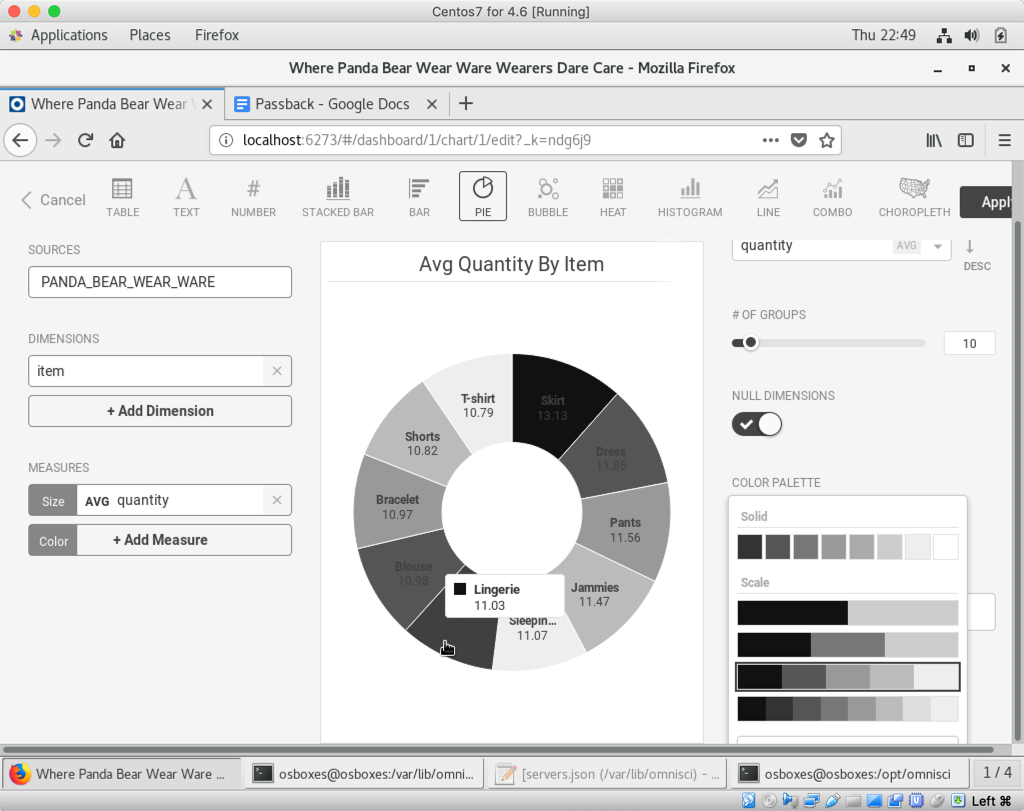Click the Add Measure button for Color
Screen dimensions: 1024x811
(x=160, y=540)
